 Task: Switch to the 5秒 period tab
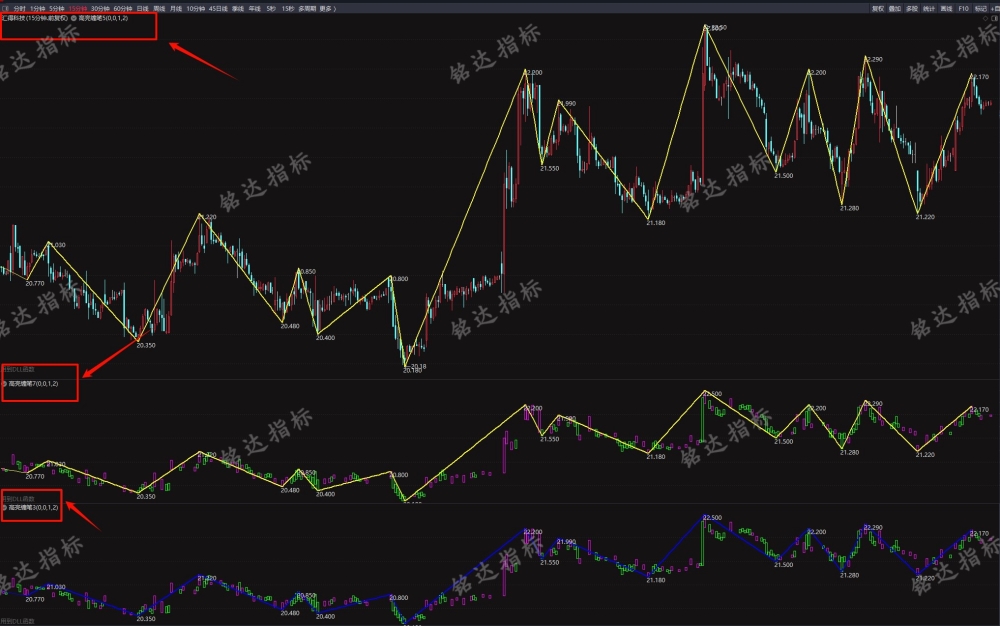(x=271, y=9)
